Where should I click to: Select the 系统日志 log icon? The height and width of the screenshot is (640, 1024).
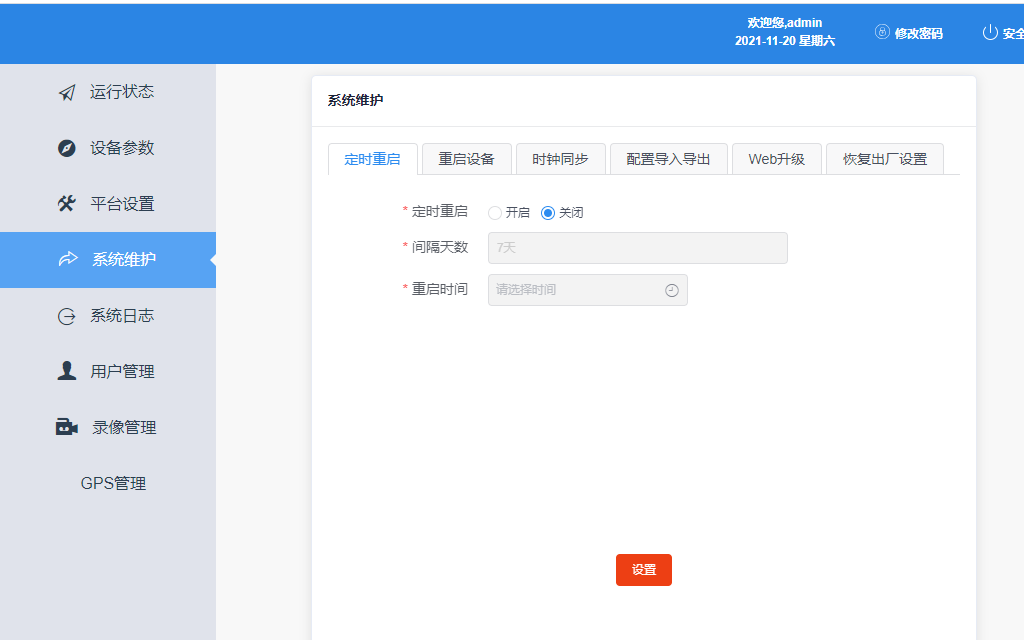point(66,315)
